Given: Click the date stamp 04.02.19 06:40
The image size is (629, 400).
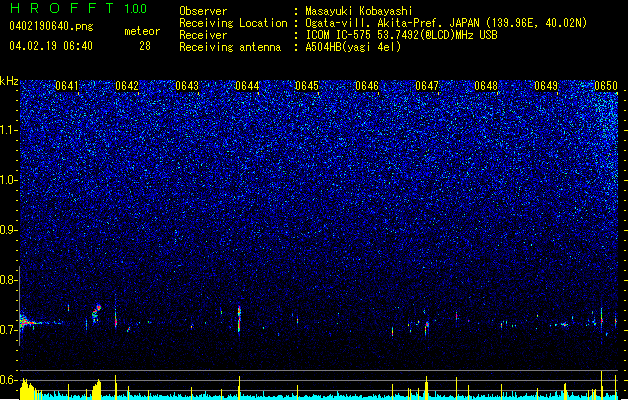Looking at the screenshot, I should click(51, 46).
